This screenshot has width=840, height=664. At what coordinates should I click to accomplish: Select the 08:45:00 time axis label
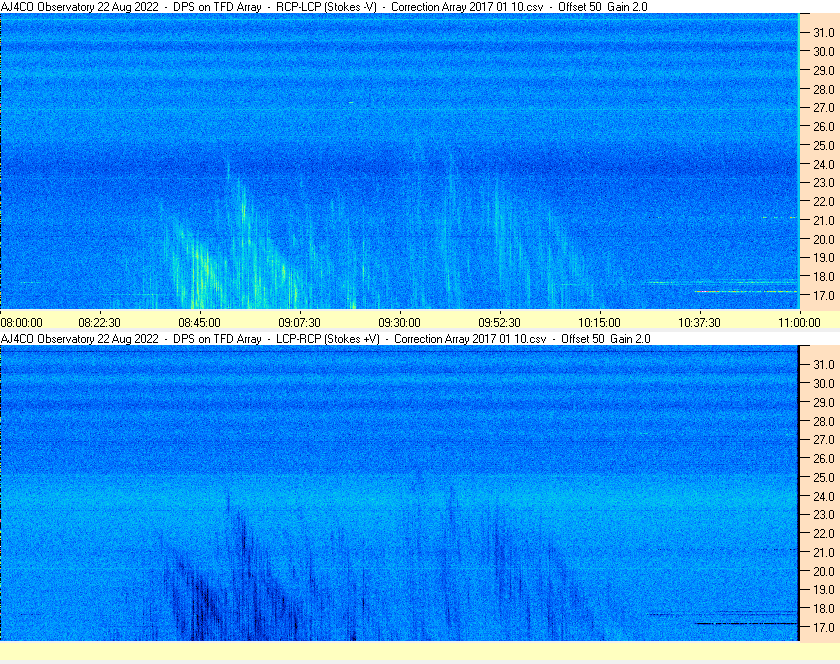199,323
